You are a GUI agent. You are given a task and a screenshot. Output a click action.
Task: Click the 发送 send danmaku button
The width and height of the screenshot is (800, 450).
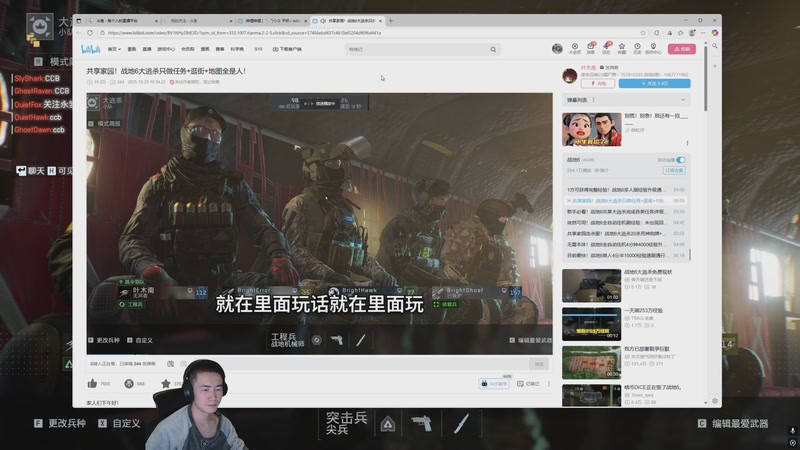pos(539,364)
